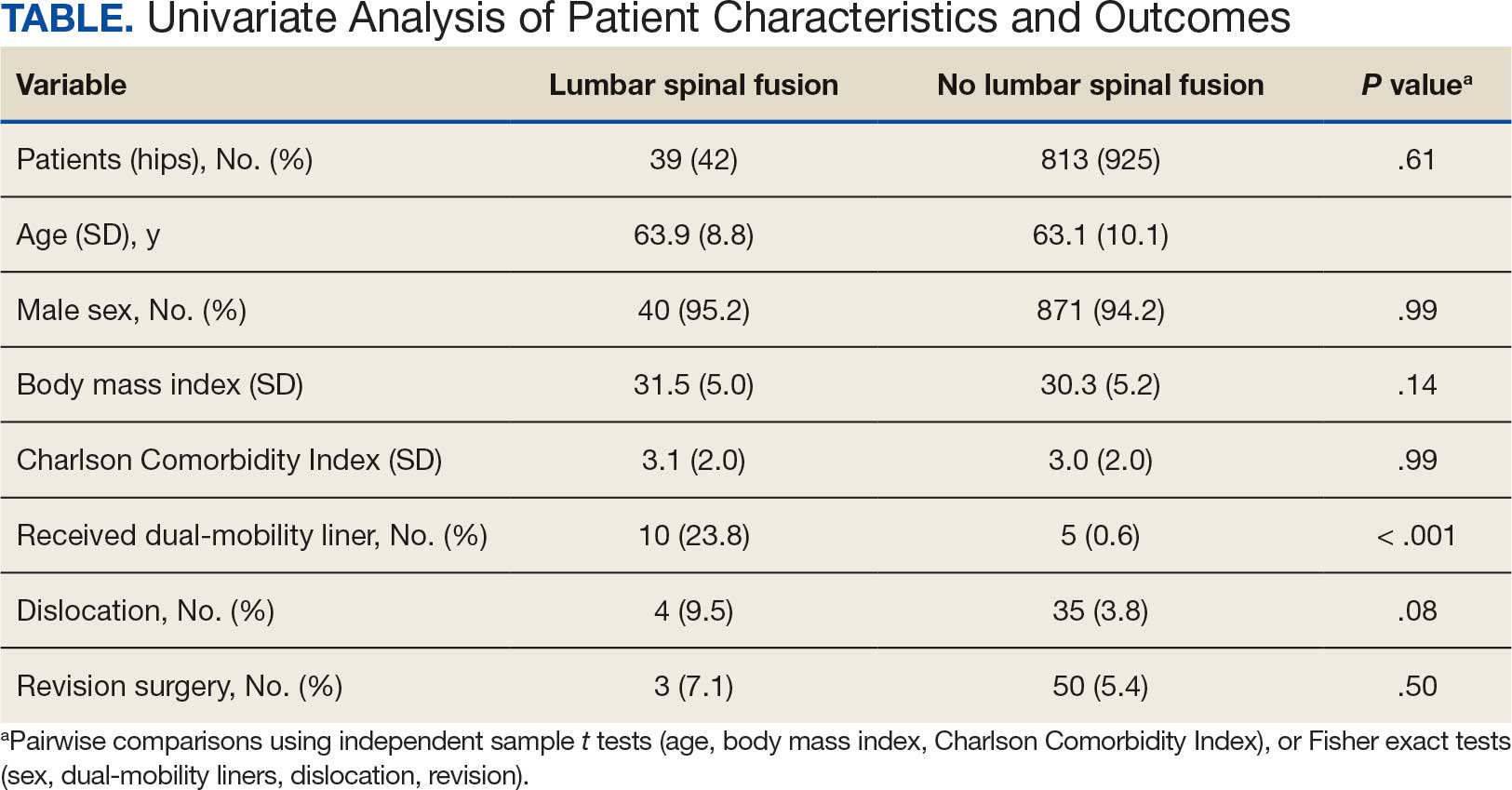Viewport: 1512px width, 790px height.
Task: Select the "Patients (hips), No. (%)" row label
Action: tap(165, 160)
